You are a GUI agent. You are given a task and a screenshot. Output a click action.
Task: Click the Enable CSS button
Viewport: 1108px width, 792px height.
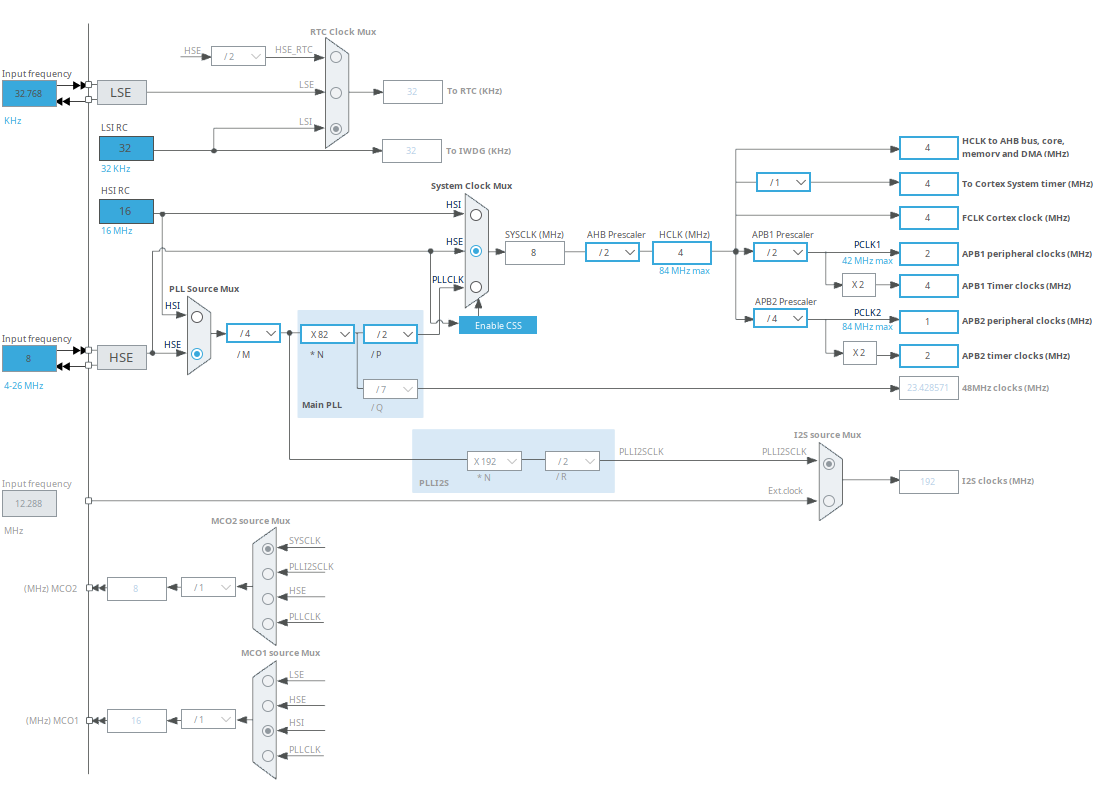coord(498,326)
